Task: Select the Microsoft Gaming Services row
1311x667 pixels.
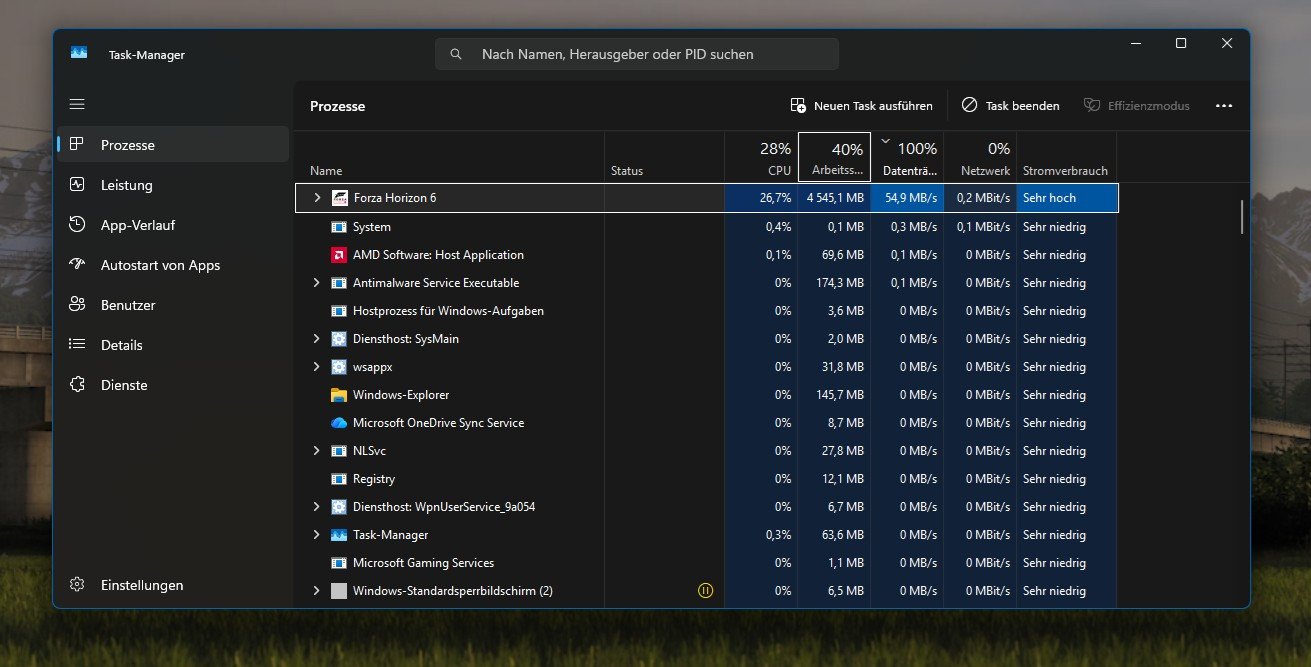Action: [706, 563]
